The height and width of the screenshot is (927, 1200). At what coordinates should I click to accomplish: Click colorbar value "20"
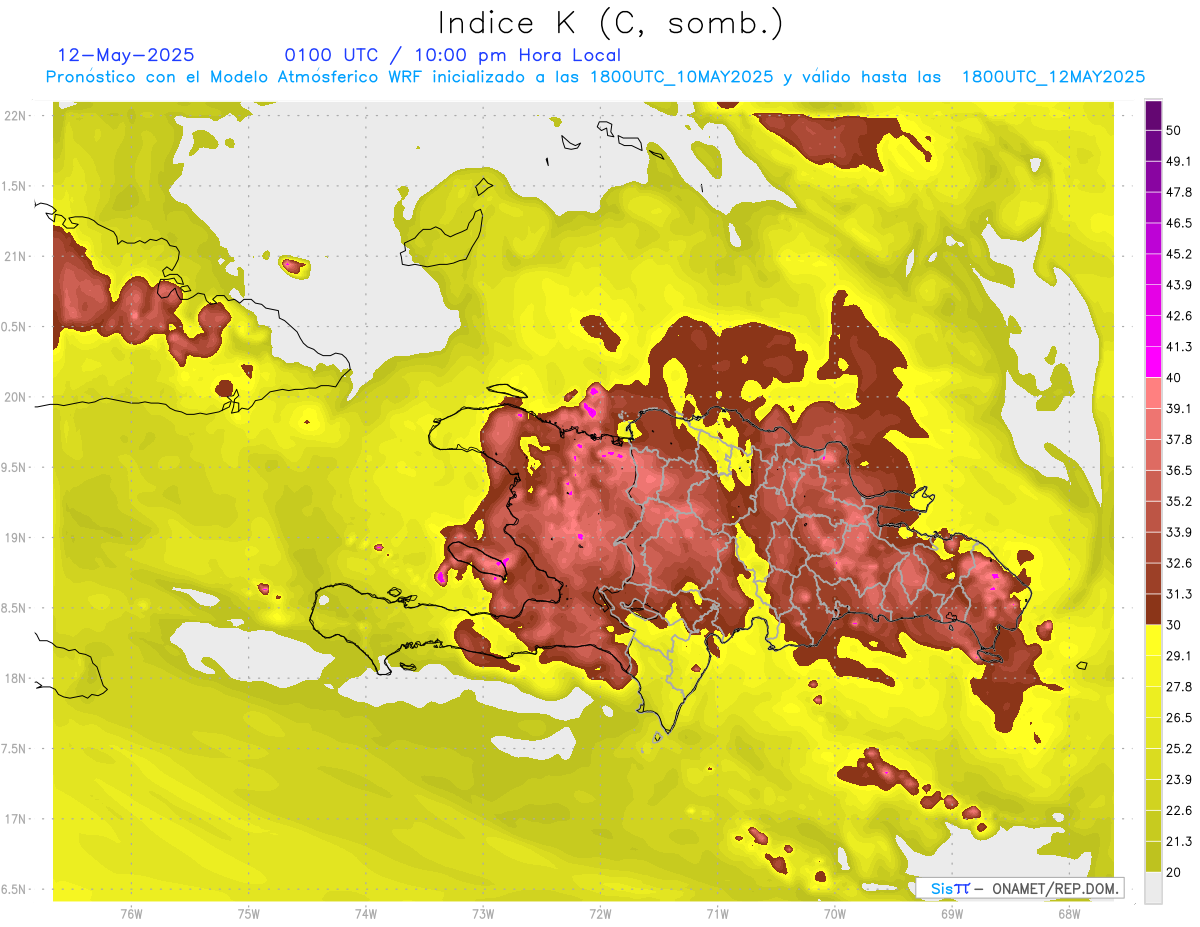point(1173,872)
